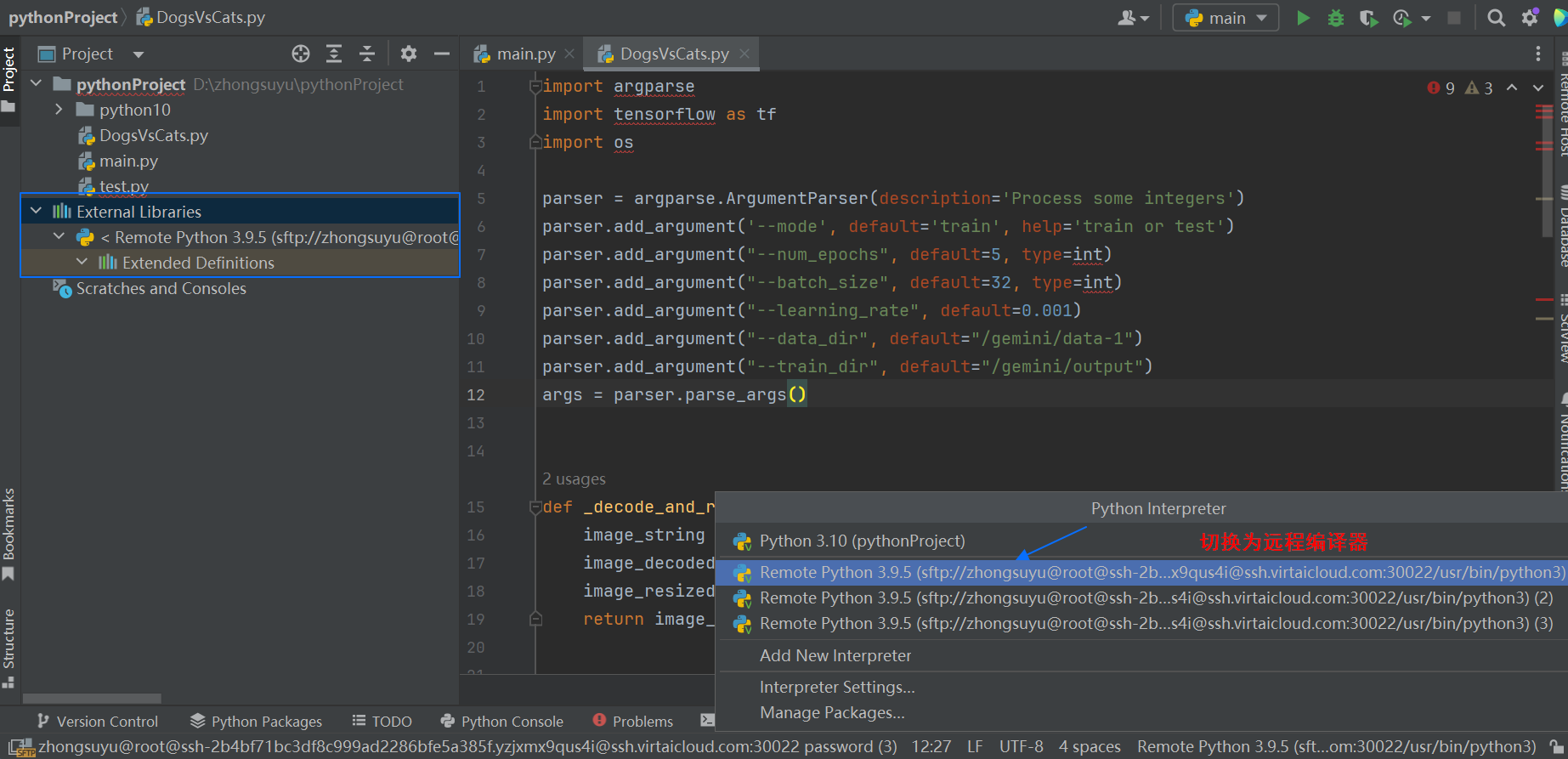
Task: Collapse the External Libraries node
Action: click(x=37, y=212)
